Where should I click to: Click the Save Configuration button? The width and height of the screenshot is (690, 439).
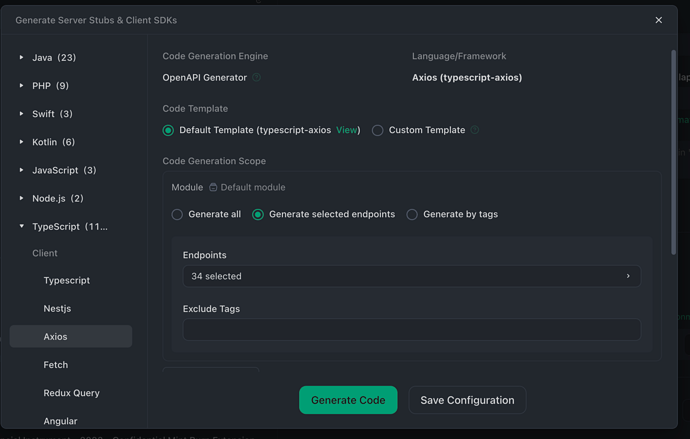[467, 400]
